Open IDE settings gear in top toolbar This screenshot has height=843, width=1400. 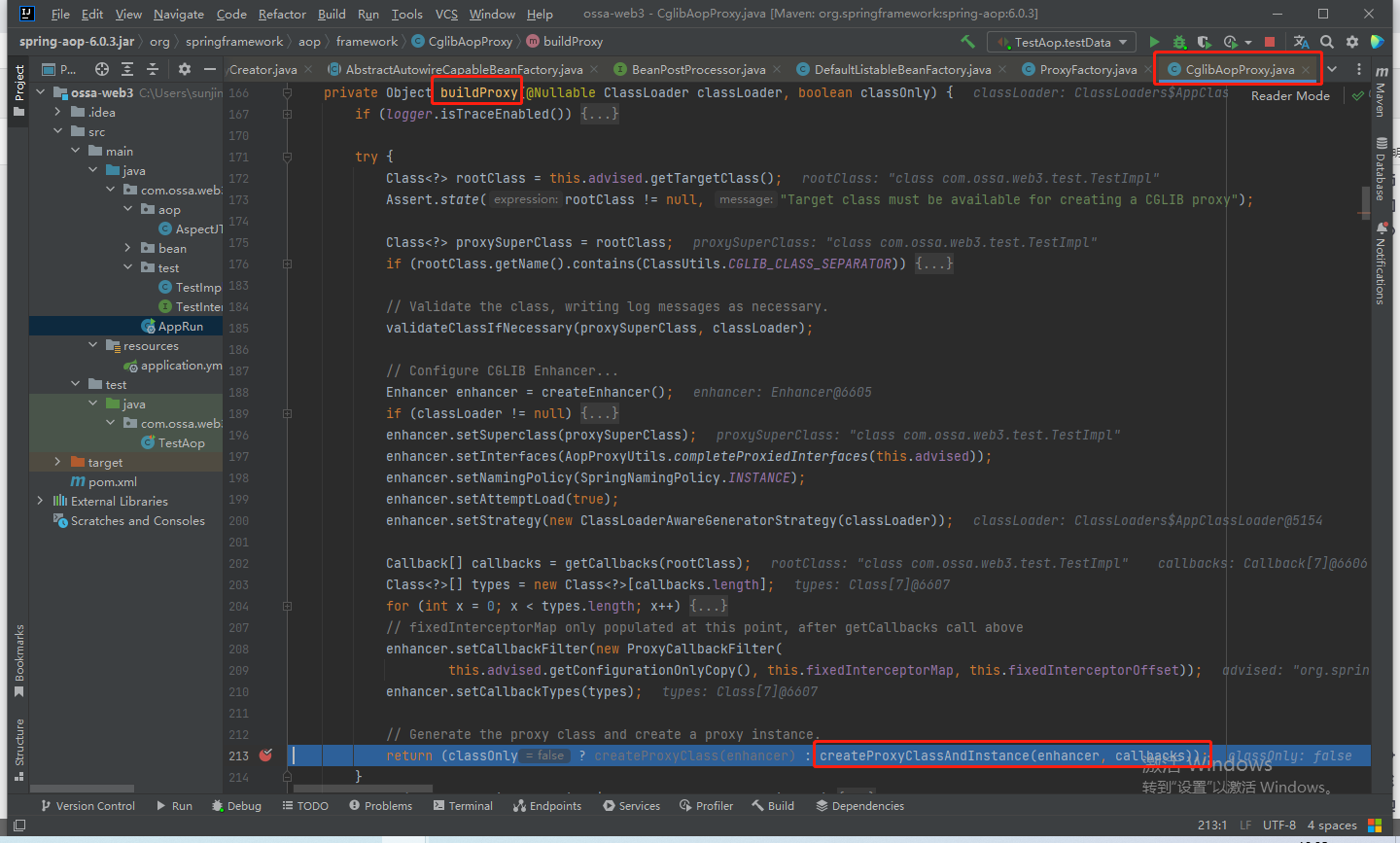[x=1352, y=42]
